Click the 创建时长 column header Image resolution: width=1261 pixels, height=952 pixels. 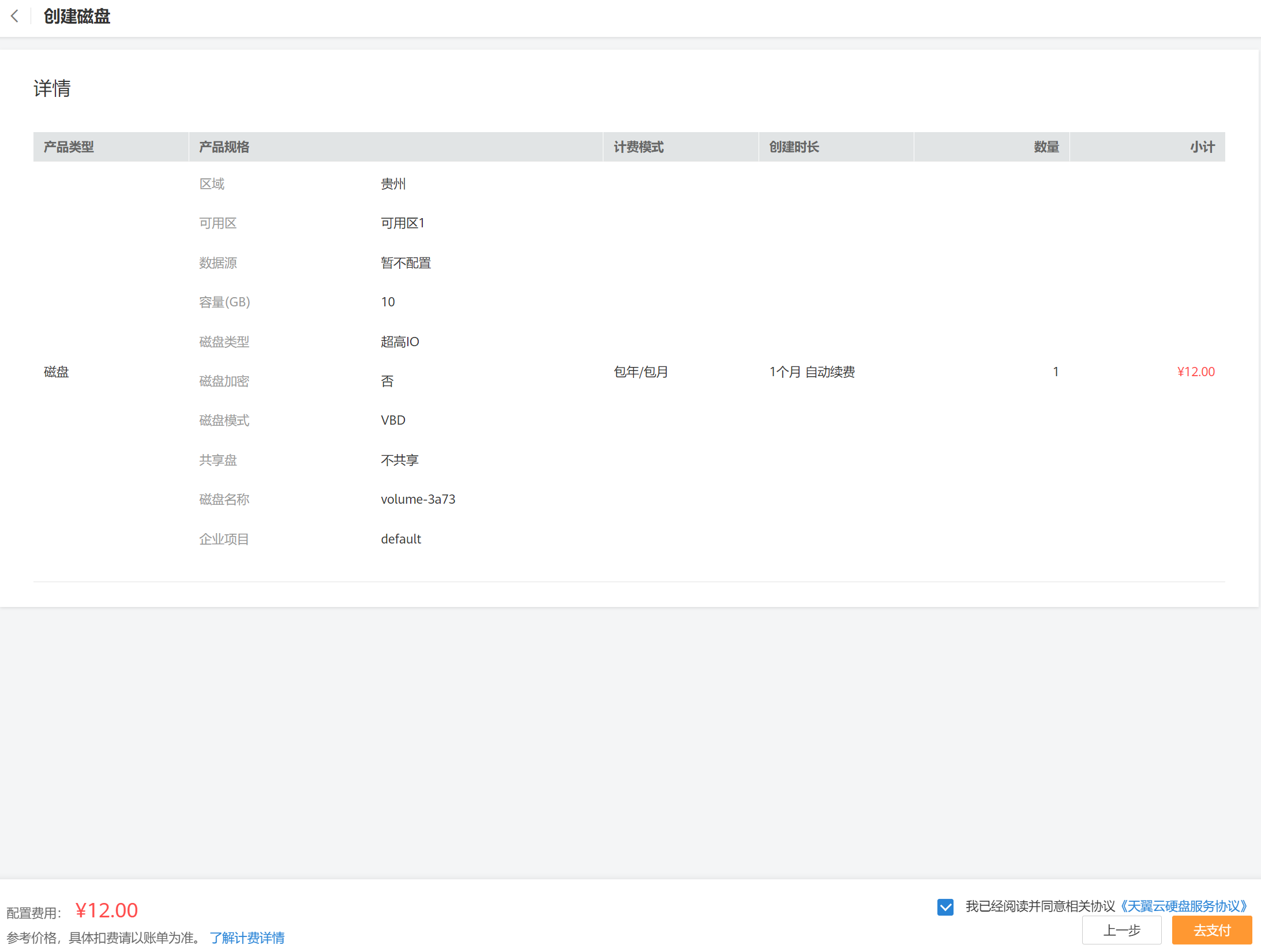pyautogui.click(x=794, y=147)
